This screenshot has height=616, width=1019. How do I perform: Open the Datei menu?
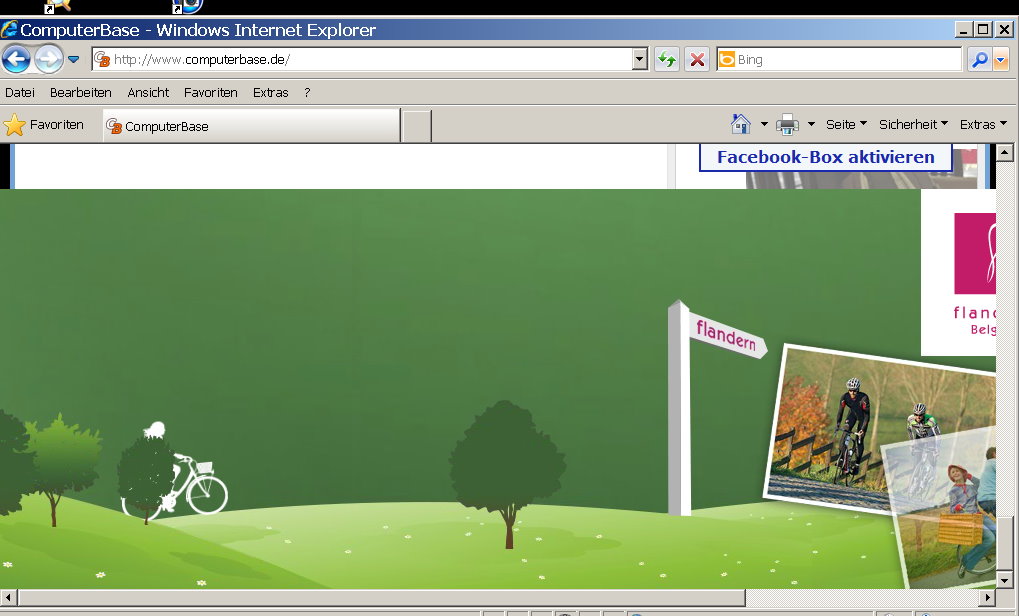point(19,92)
